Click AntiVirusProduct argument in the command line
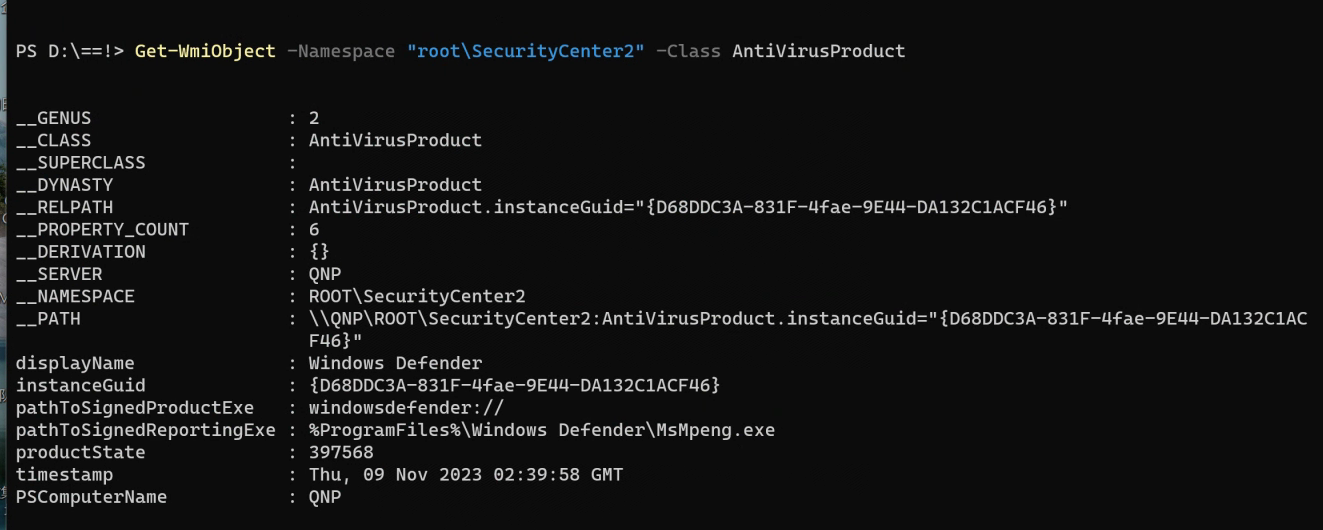This screenshot has width=1323, height=530. click(818, 51)
